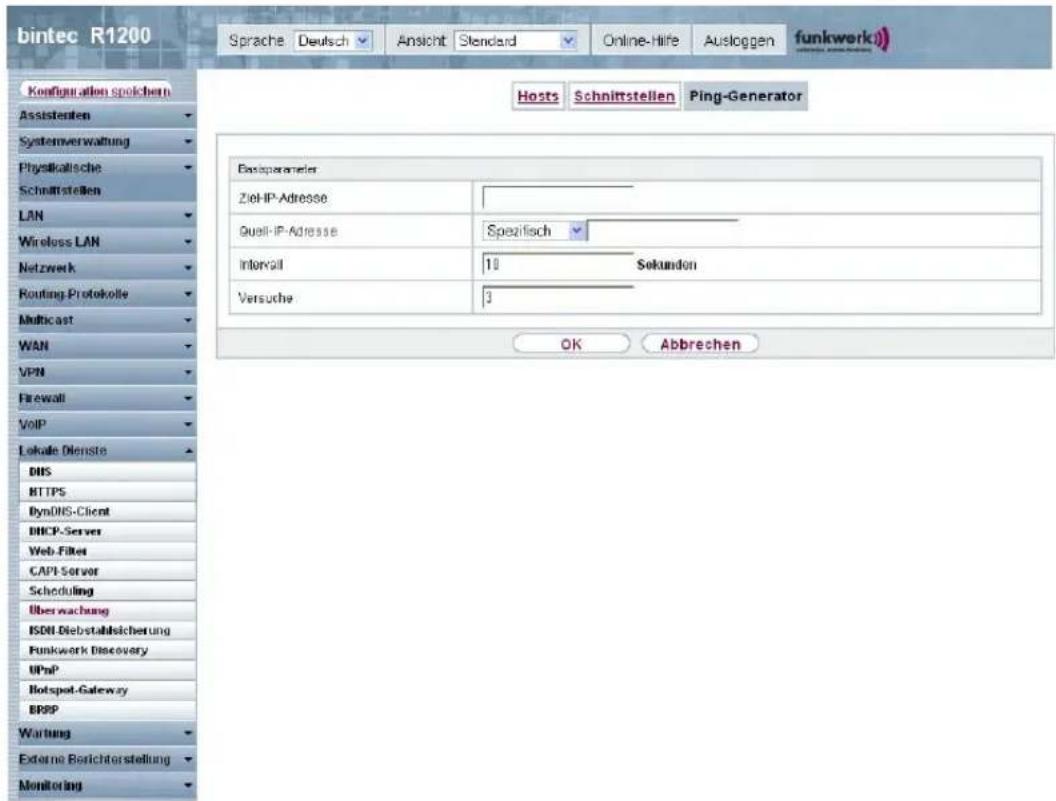Screen dimensions: 1056x801
Task: Expand the Monitoring menu
Action: click(105, 786)
